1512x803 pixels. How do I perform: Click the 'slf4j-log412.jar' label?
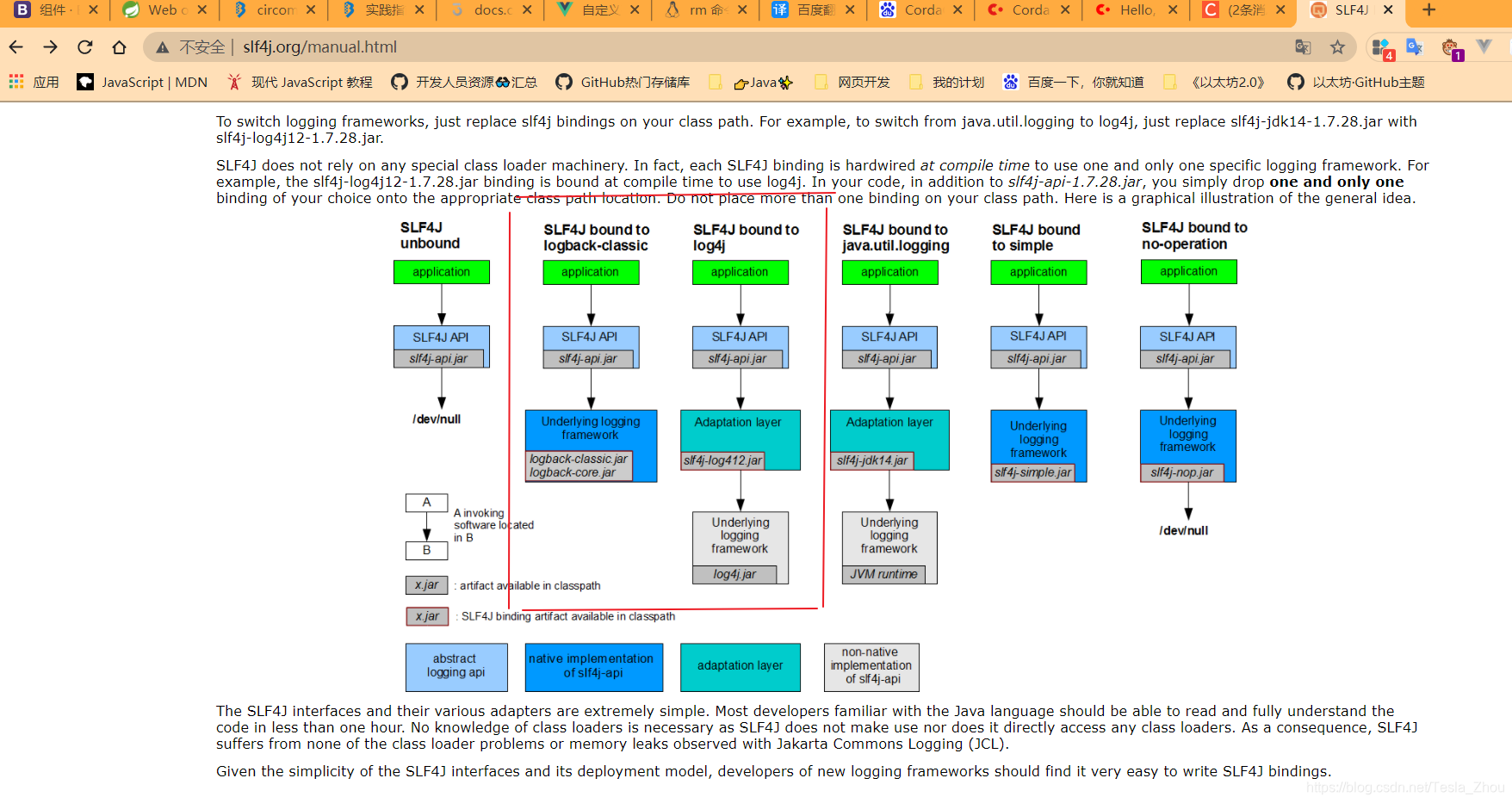(722, 460)
